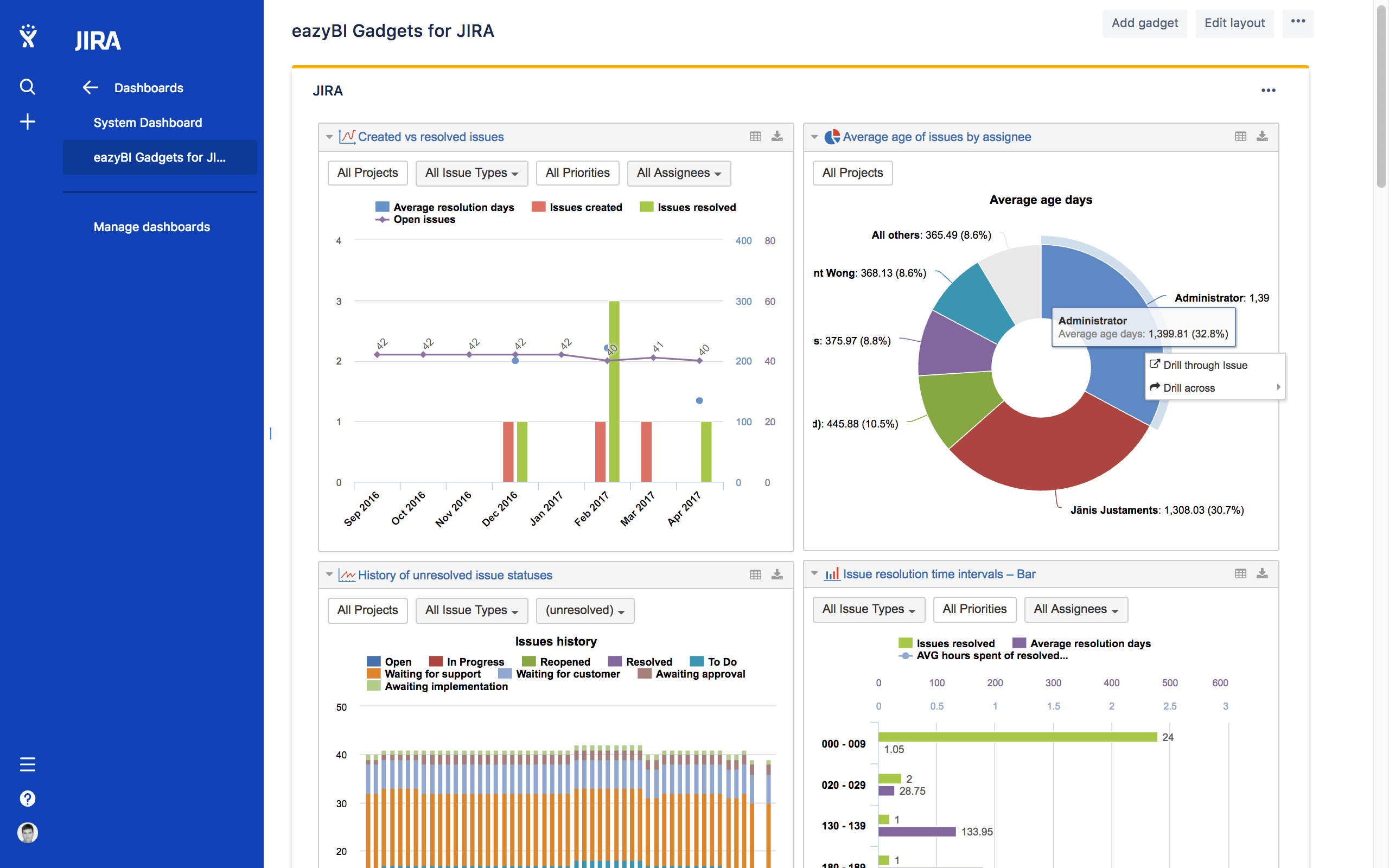This screenshot has height=868, width=1389.
Task: Click the user avatar at sidebar bottom
Action: pyautogui.click(x=28, y=832)
